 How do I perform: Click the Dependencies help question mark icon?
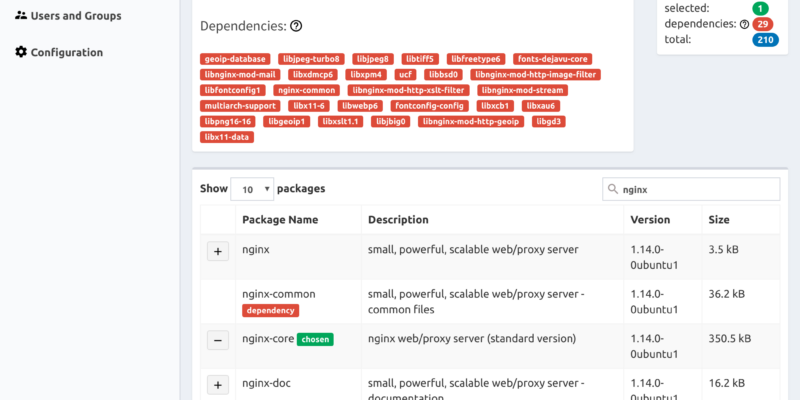(296, 27)
